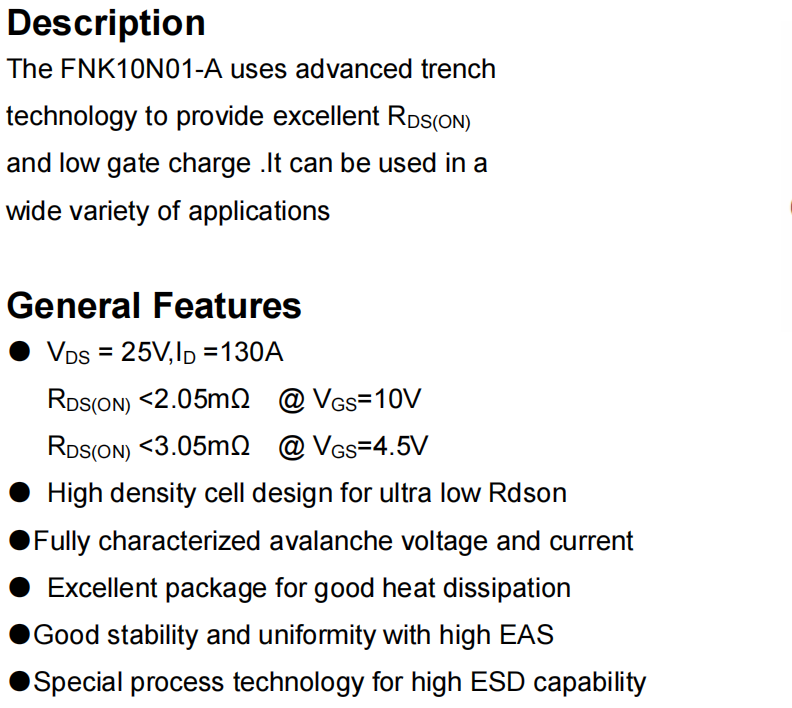Click the bullet before High density cell design

click(20, 493)
